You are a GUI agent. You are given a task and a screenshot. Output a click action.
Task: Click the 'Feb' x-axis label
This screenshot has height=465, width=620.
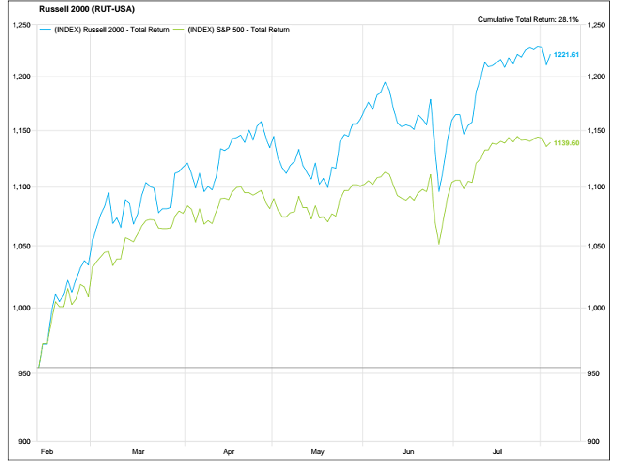click(x=47, y=451)
